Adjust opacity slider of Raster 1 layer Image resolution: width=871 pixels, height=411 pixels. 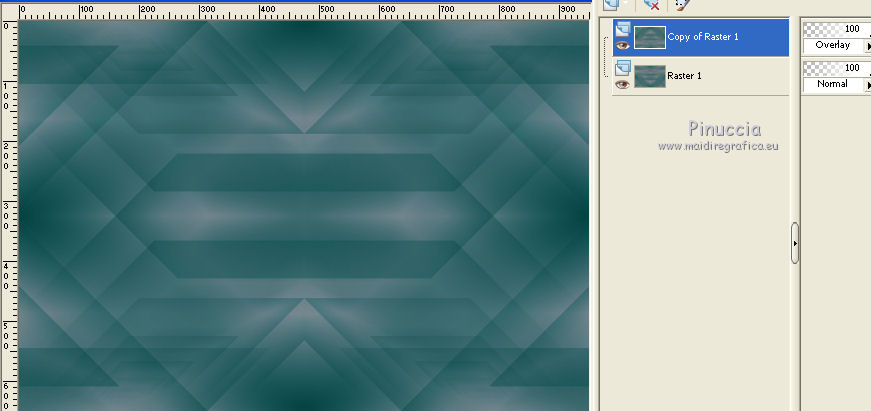click(837, 68)
